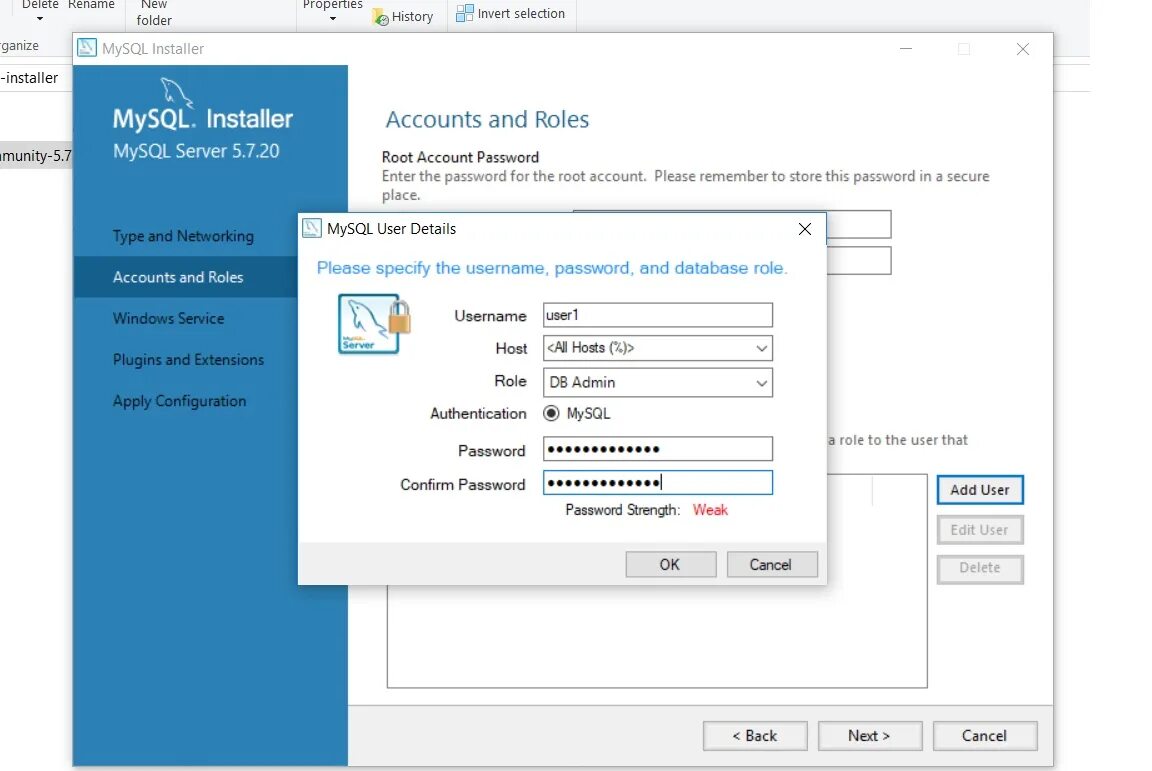Click the Delete button beside the user list

980,568
